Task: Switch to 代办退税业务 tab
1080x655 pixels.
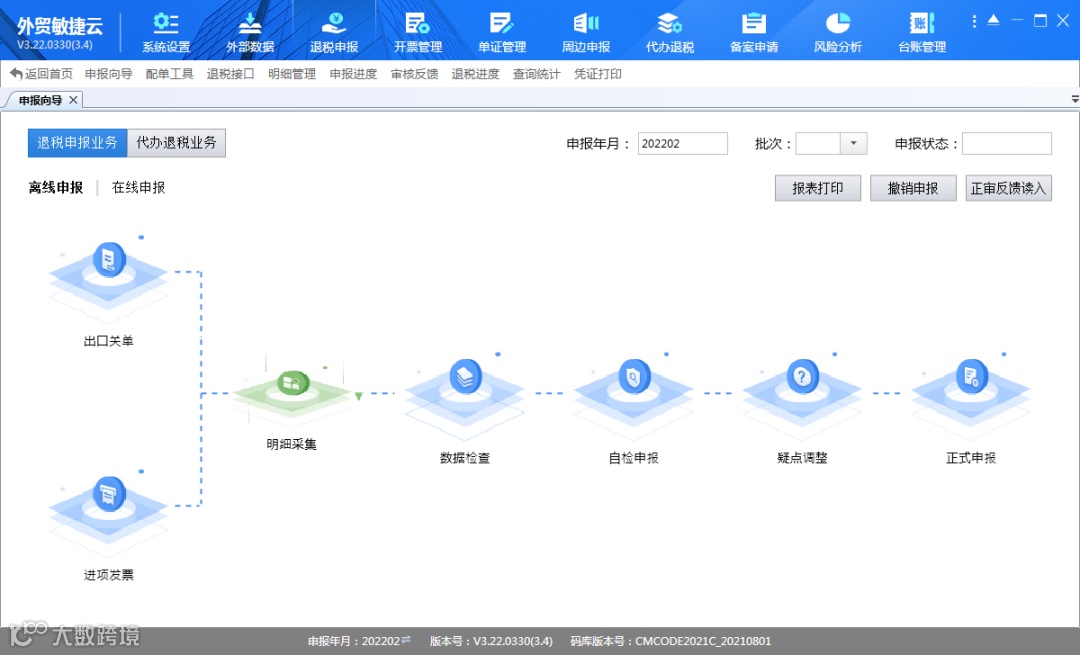Action: 176,143
